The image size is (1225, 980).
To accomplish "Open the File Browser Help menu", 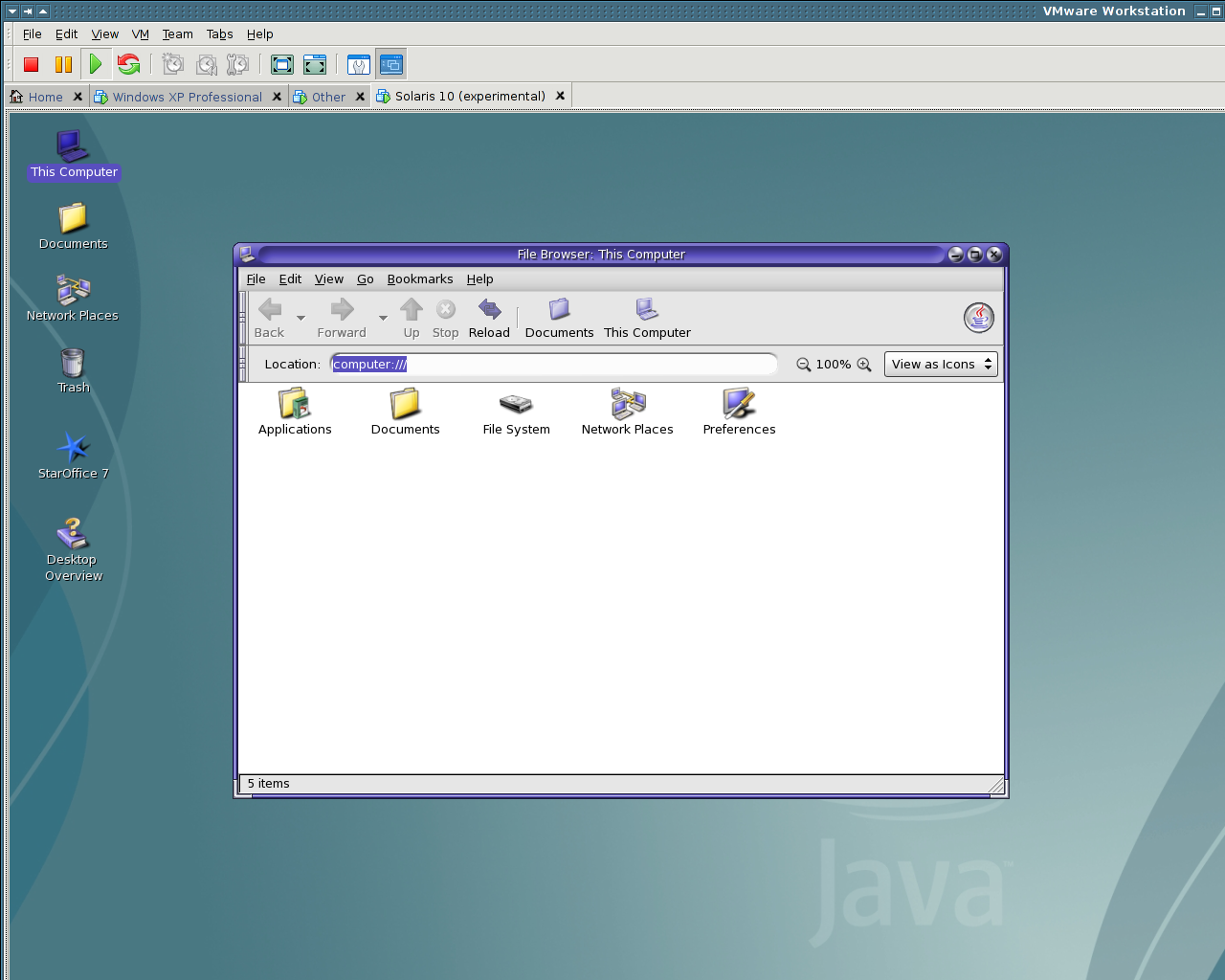I will [x=480, y=279].
